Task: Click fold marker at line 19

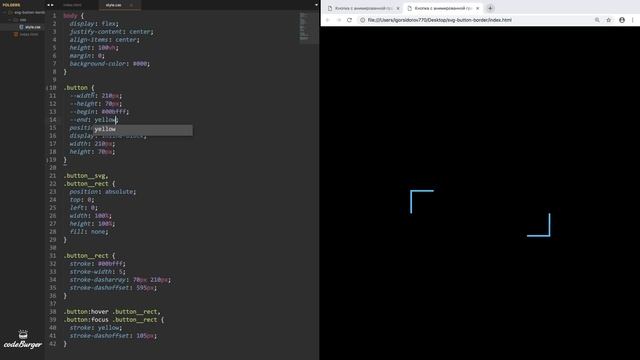Action: pyautogui.click(x=47, y=160)
